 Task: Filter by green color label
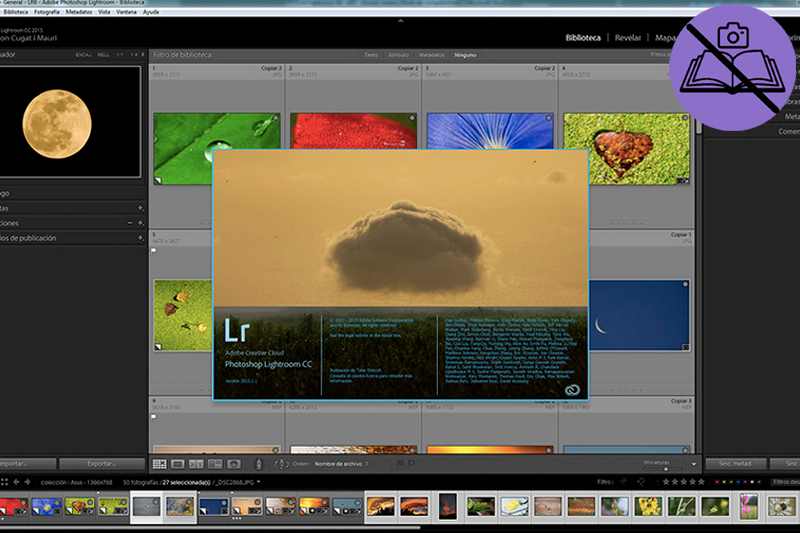tap(732, 482)
